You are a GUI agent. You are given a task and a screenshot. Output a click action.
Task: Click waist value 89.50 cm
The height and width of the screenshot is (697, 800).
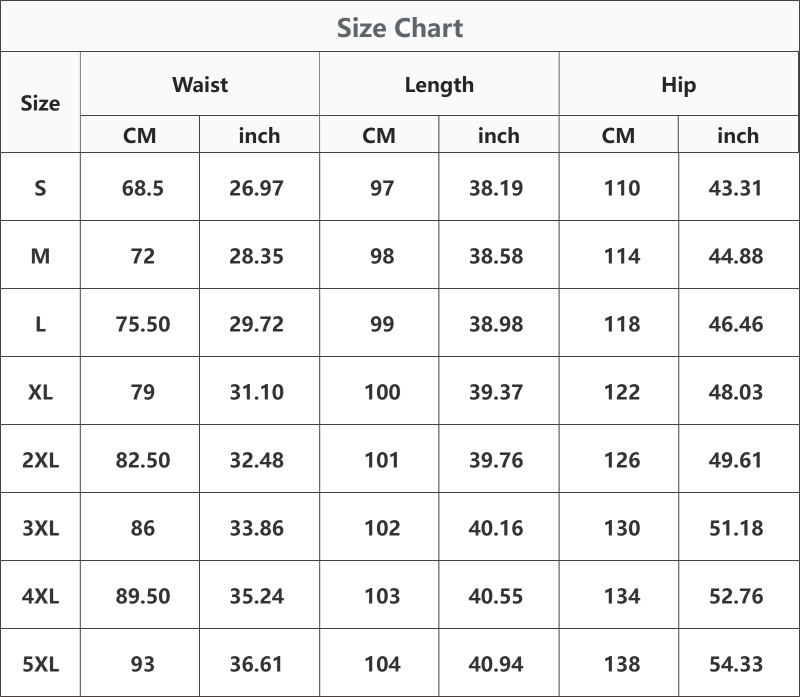click(x=142, y=596)
